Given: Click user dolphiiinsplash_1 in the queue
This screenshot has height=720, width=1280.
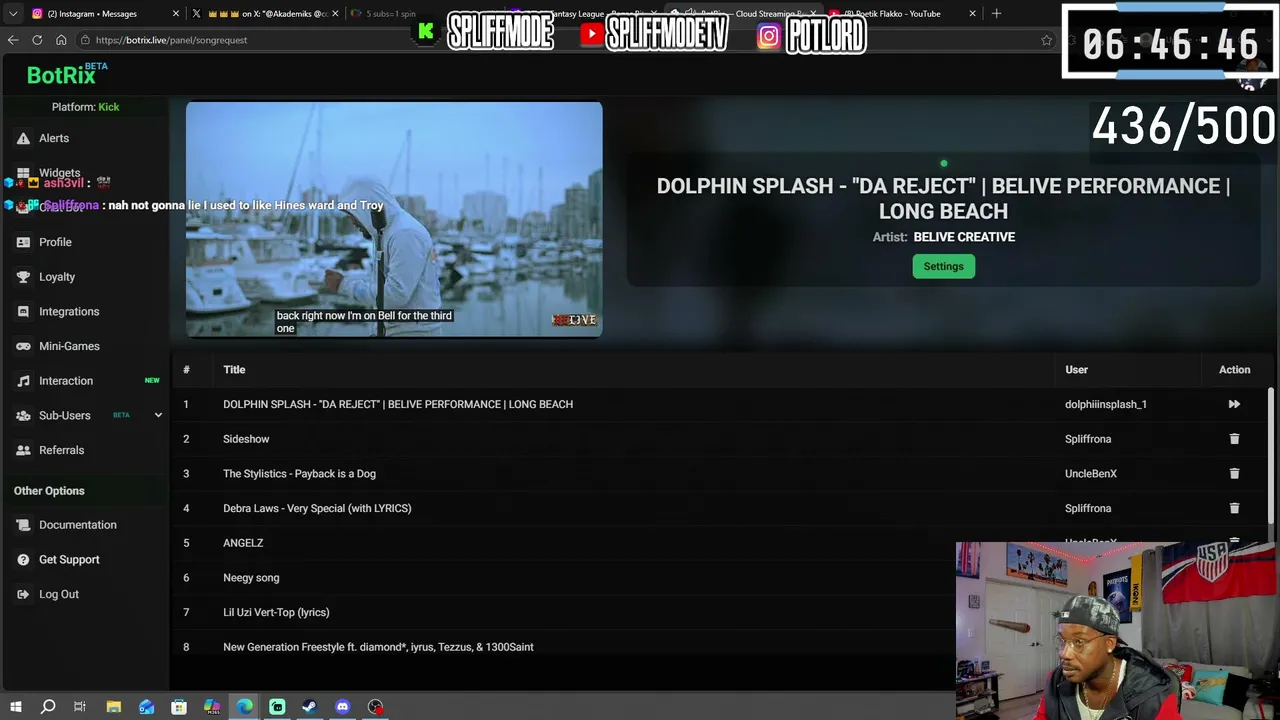Looking at the screenshot, I should click(x=1106, y=404).
